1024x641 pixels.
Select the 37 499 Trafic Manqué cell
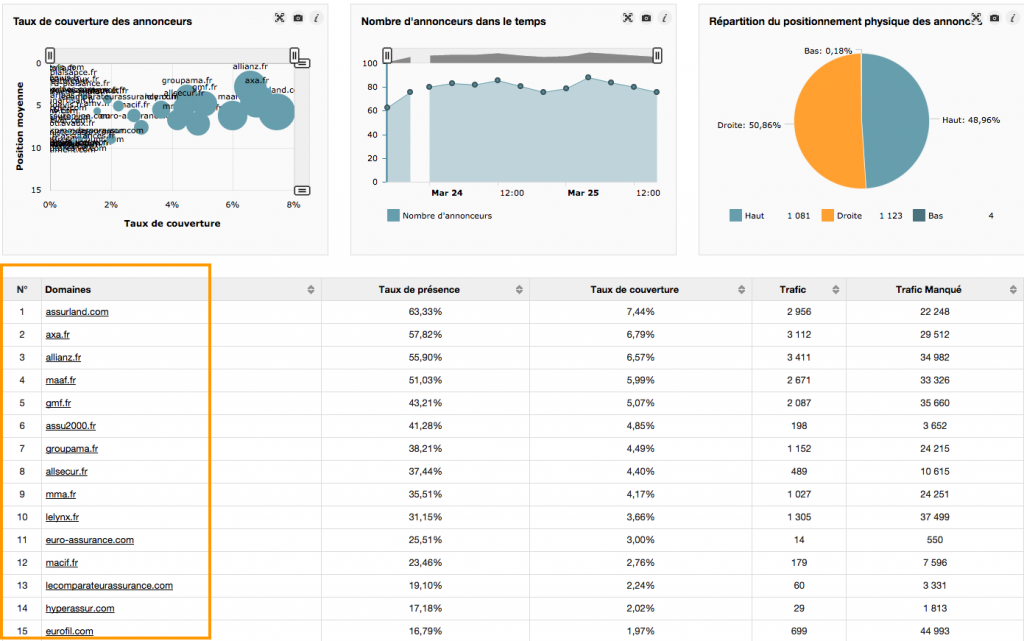pyautogui.click(x=935, y=517)
